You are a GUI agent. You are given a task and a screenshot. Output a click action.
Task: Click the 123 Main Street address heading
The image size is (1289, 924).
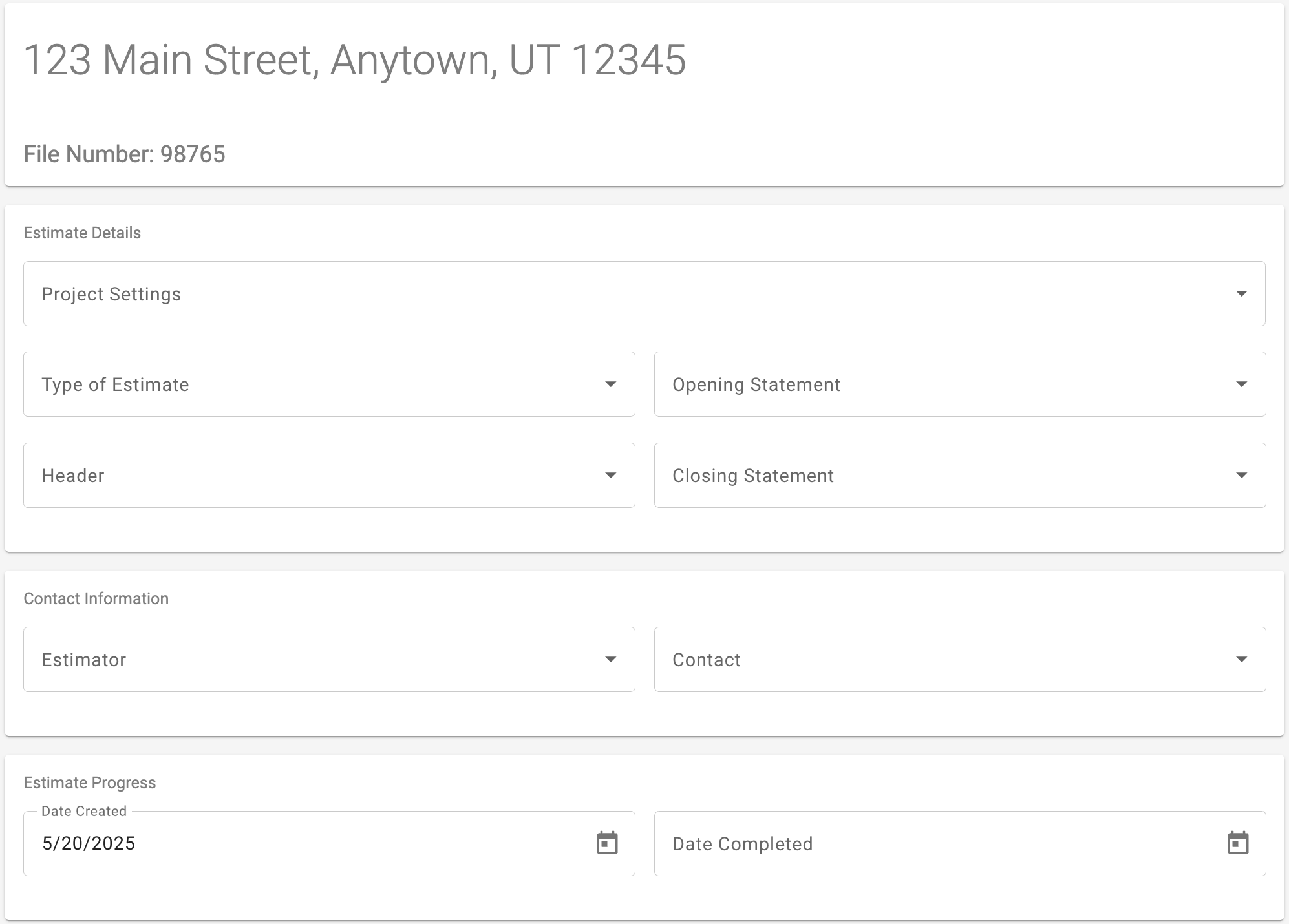pyautogui.click(x=355, y=60)
